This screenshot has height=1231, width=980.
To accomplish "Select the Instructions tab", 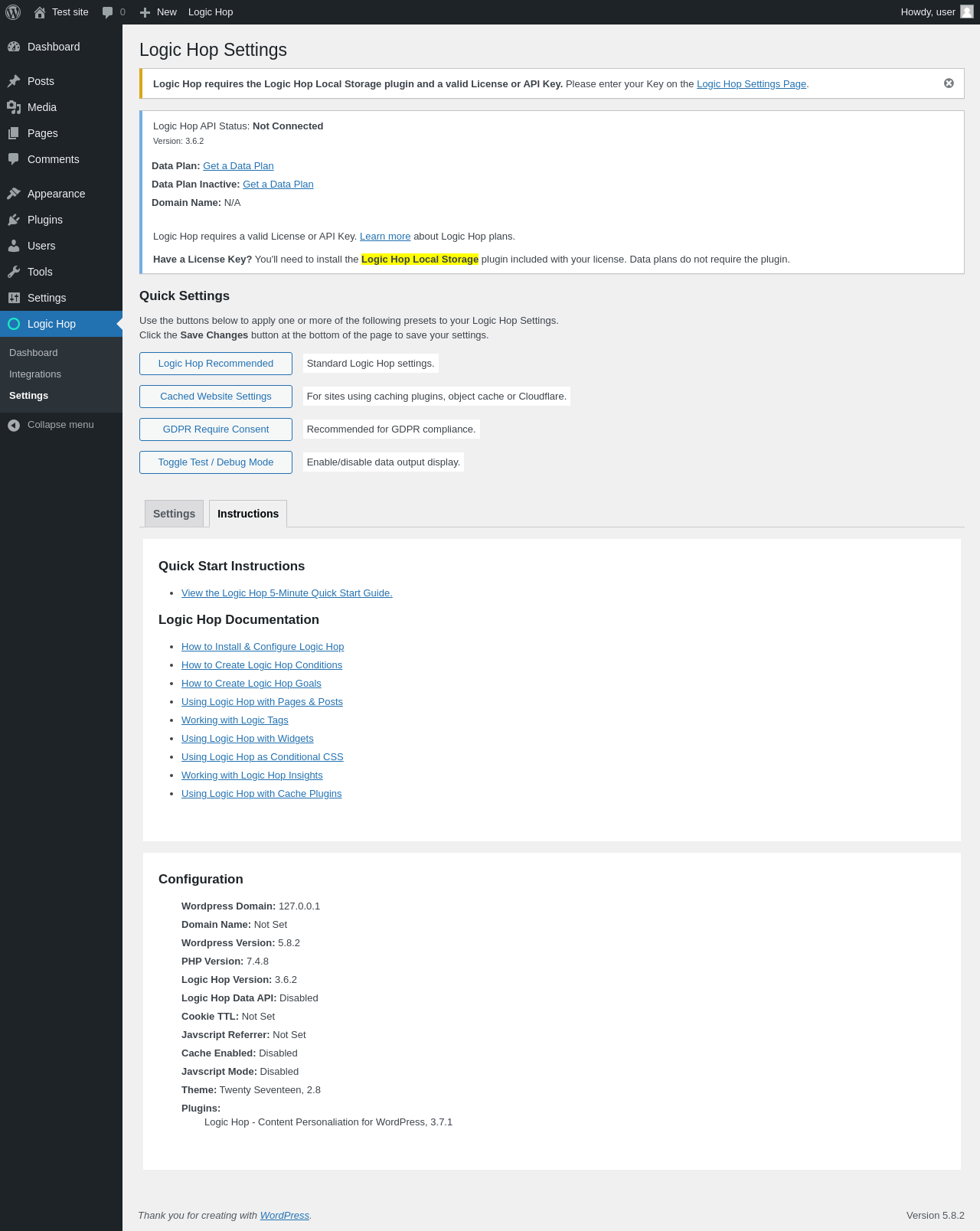I will (248, 514).
